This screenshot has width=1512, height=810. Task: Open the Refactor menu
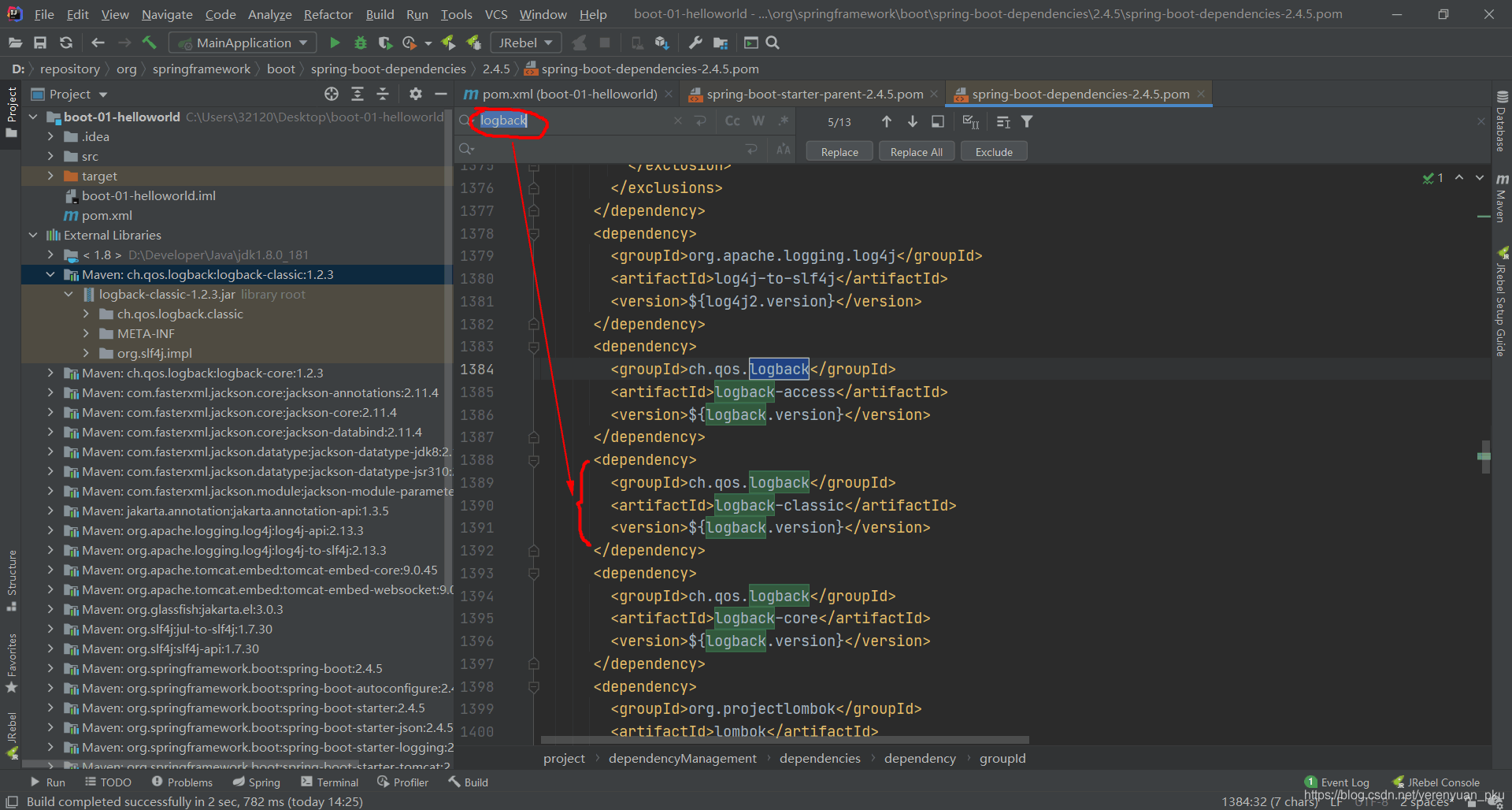point(328,14)
